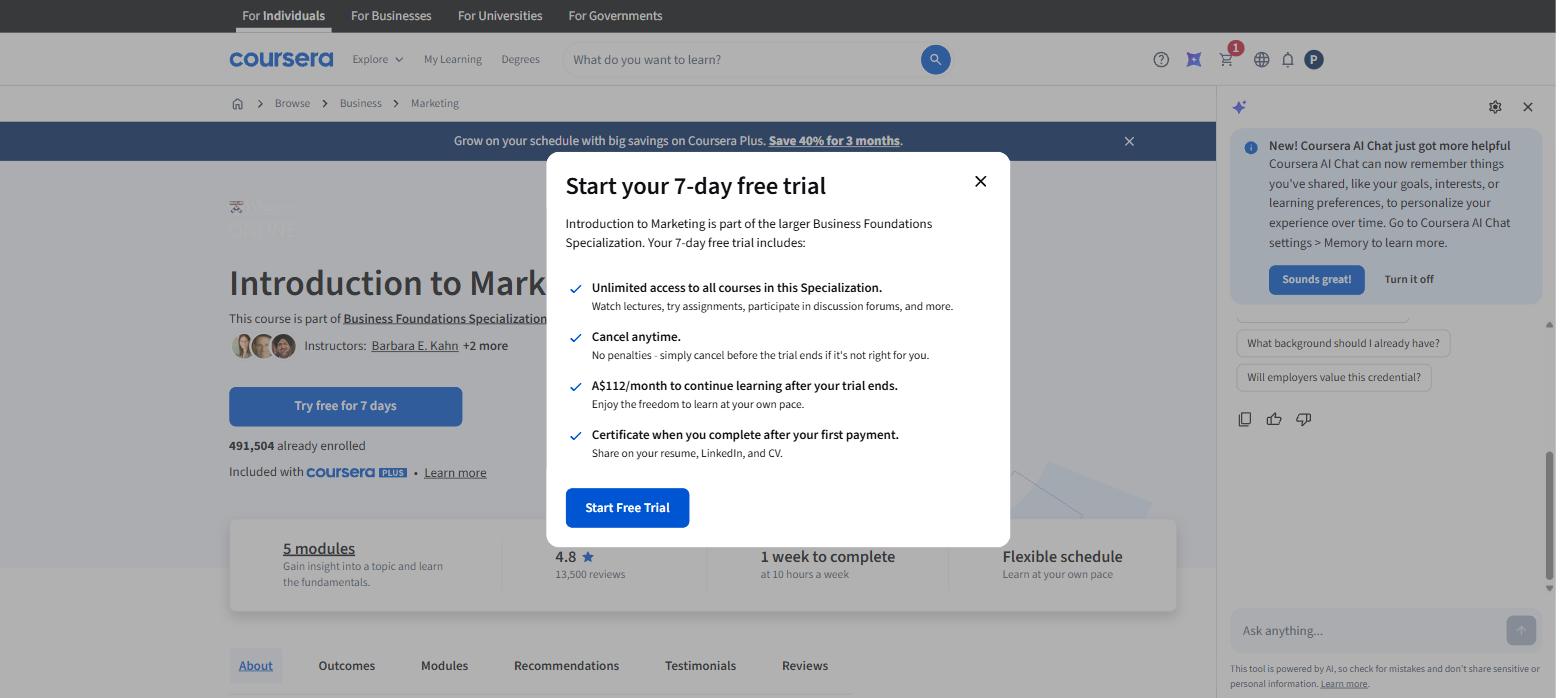Give thumbs up to chat response
This screenshot has width=1568, height=698.
tap(1274, 419)
